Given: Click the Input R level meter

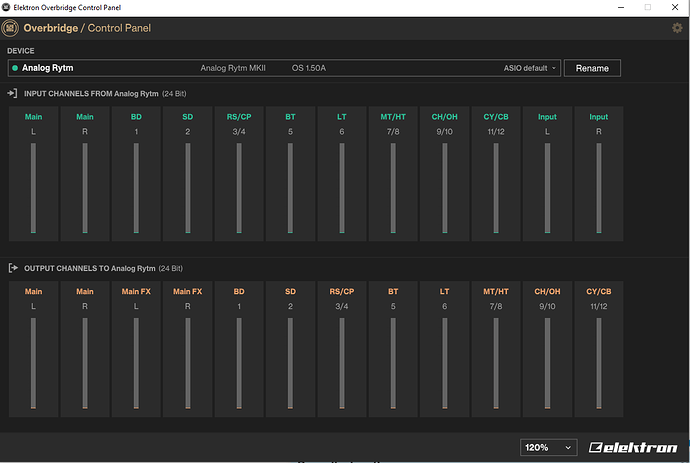Looking at the screenshot, I should [599, 188].
